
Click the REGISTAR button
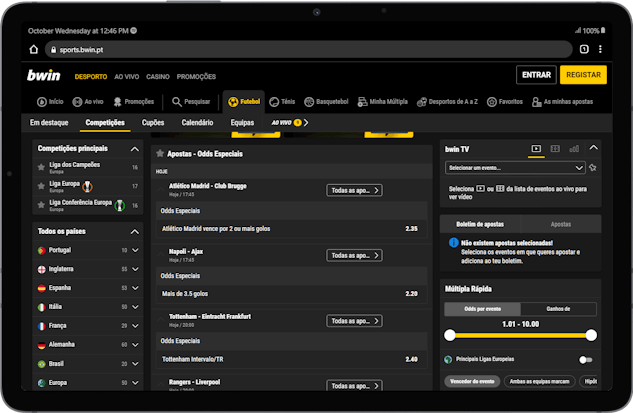[583, 75]
